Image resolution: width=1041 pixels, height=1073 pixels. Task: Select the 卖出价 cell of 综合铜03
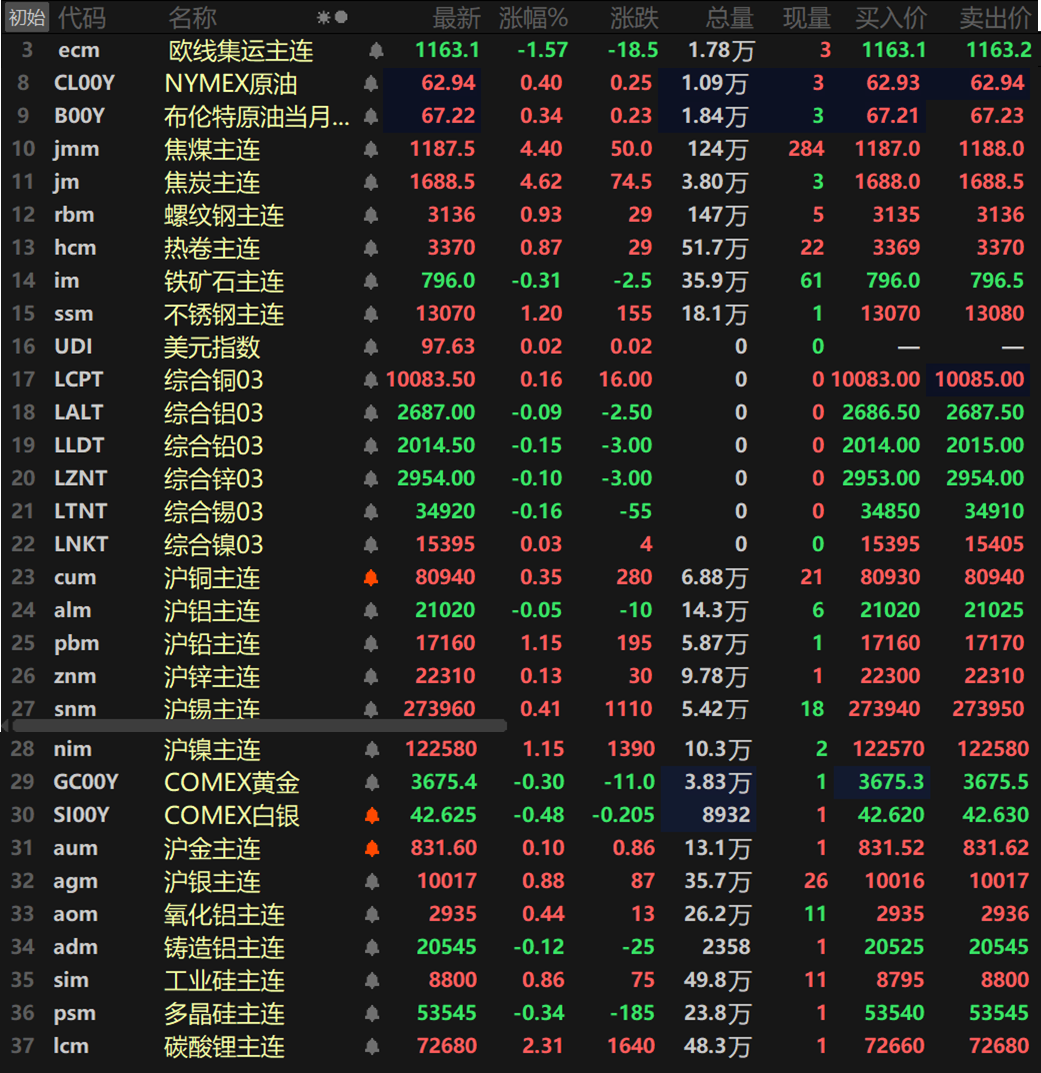coord(979,380)
